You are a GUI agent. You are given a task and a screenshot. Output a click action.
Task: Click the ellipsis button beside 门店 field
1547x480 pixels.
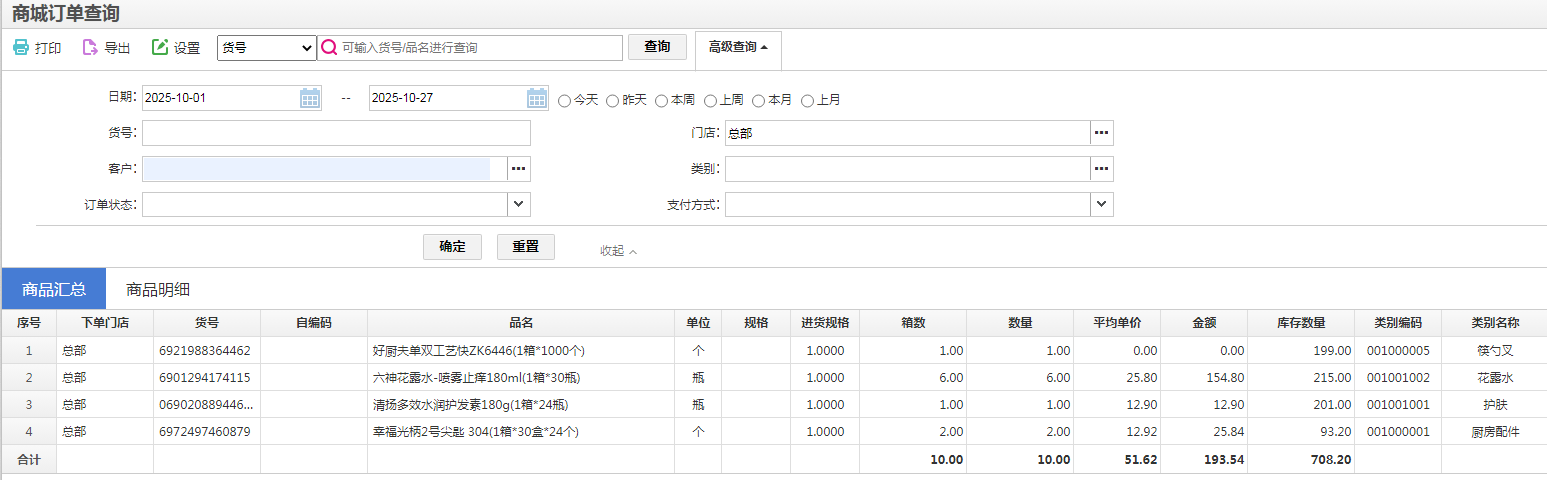tap(1101, 133)
